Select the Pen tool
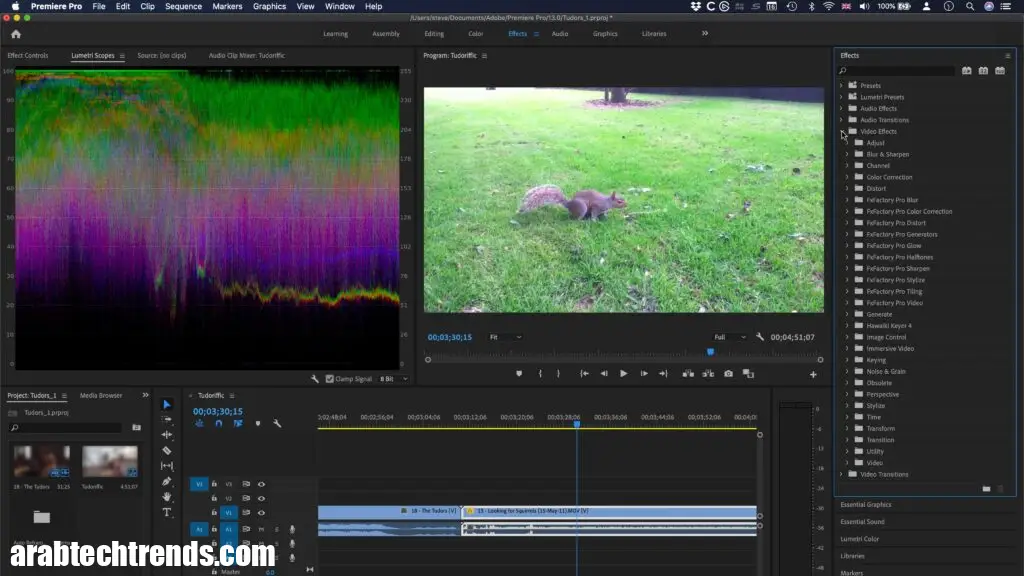Image resolution: width=1024 pixels, height=576 pixels. click(167, 482)
